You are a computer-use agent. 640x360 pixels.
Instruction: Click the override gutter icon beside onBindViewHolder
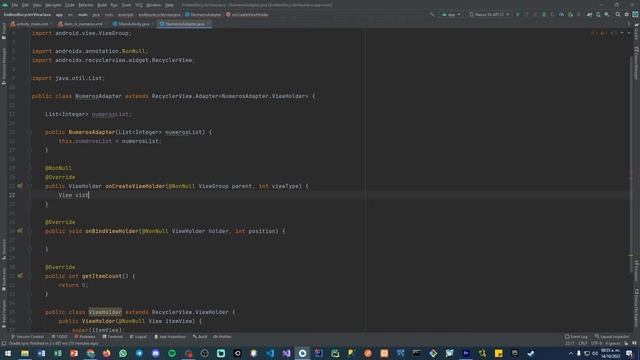pos(20,231)
